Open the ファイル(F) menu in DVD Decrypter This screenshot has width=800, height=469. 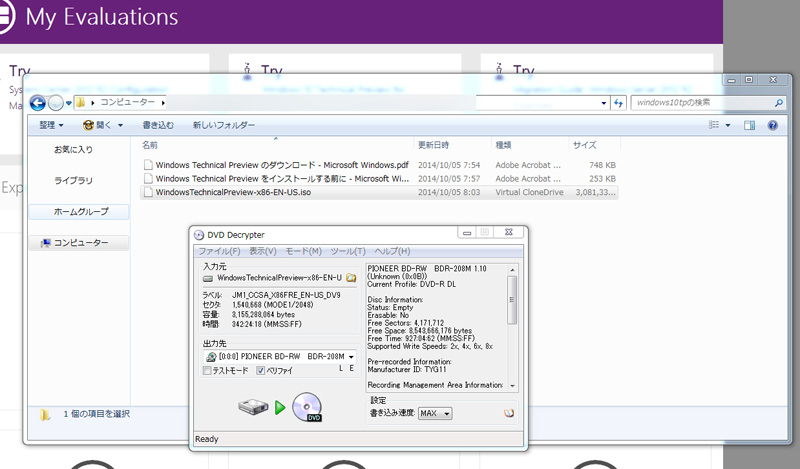[219, 251]
